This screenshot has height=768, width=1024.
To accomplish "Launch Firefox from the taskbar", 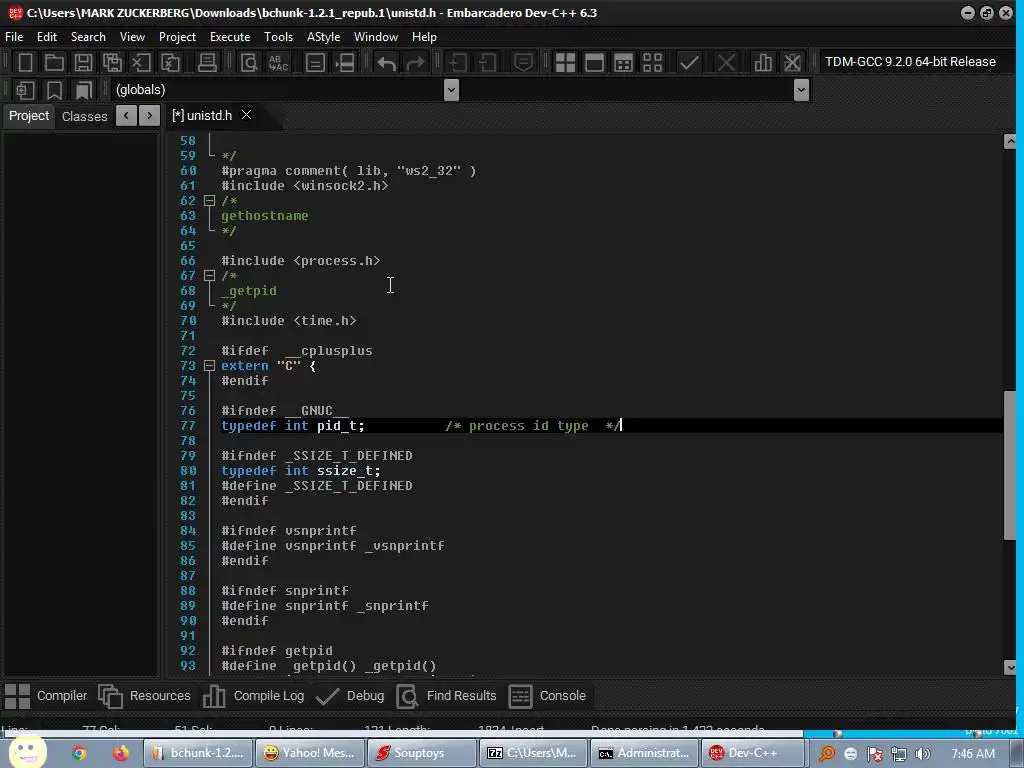I will point(121,753).
